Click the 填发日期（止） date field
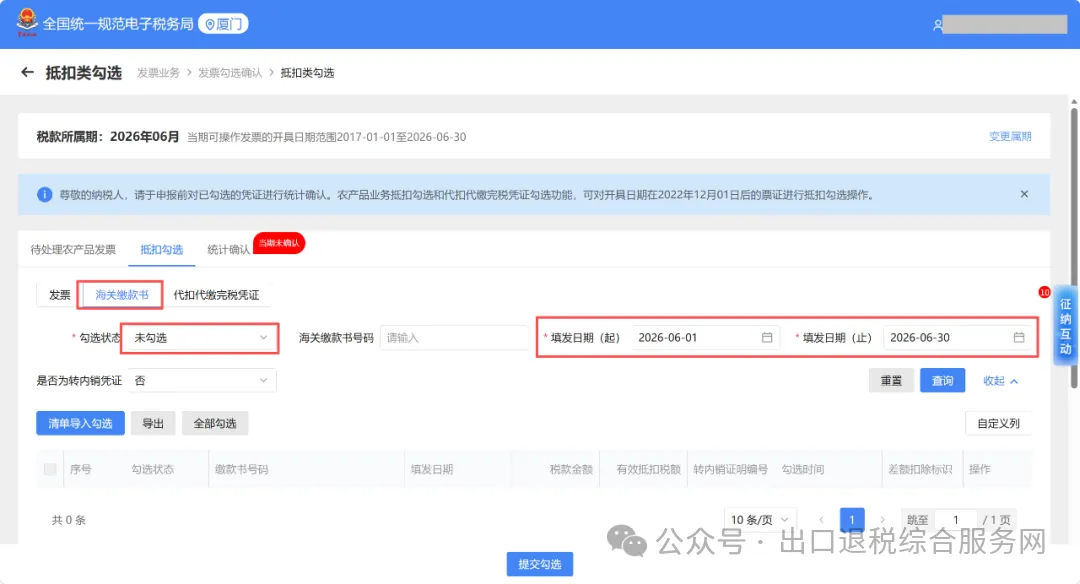 pyautogui.click(x=957, y=338)
